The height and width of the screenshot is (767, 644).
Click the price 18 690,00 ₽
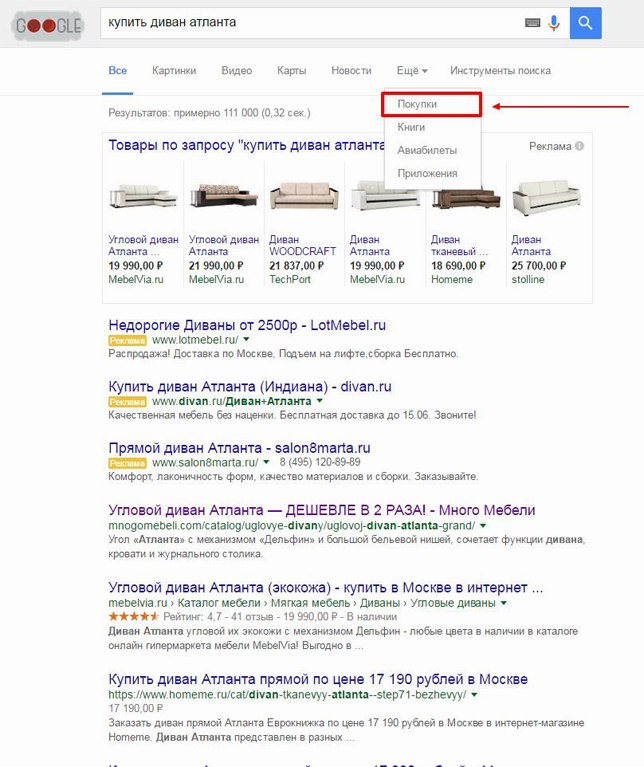(458, 266)
